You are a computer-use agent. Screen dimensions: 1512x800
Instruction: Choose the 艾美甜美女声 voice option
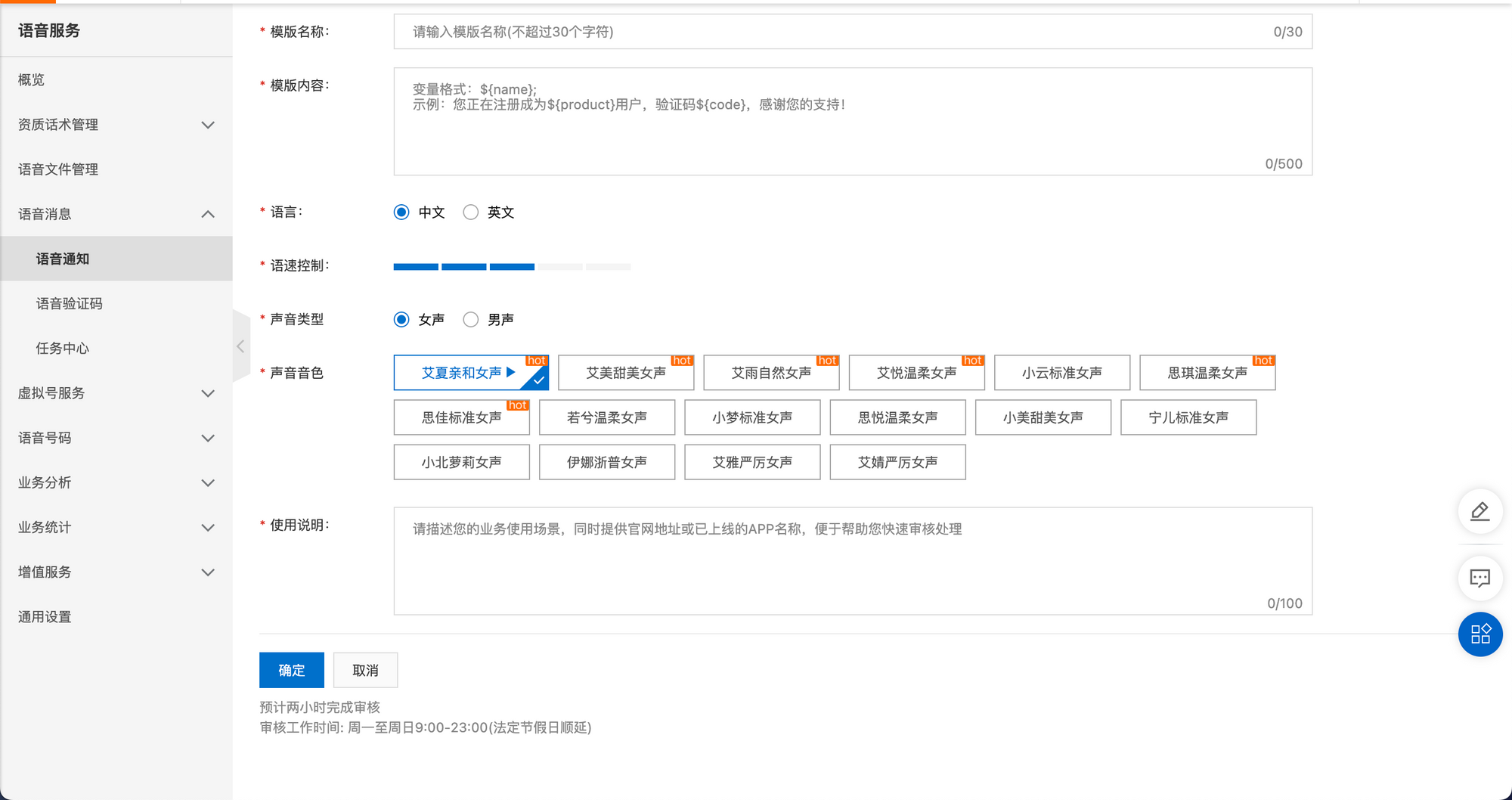click(x=625, y=373)
